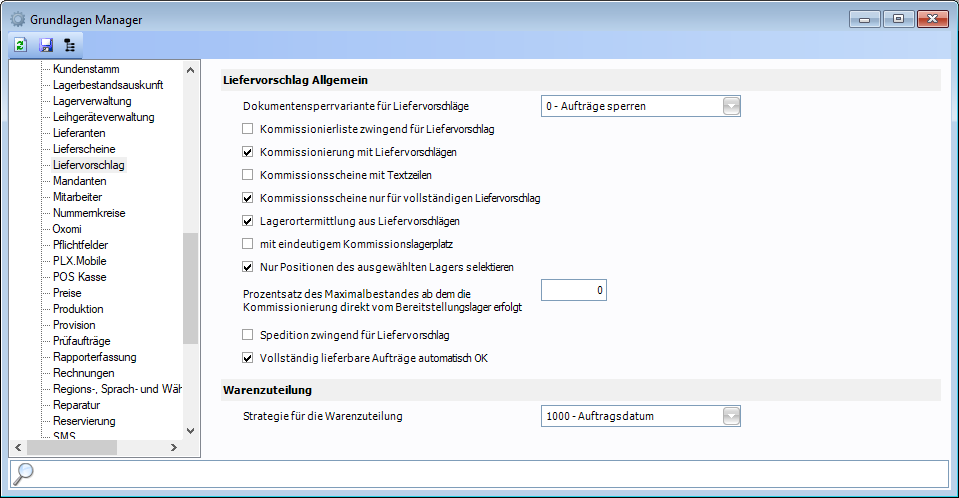959x498 pixels.
Task: Open Kundenstamm in the navigation tree
Action: click(85, 69)
